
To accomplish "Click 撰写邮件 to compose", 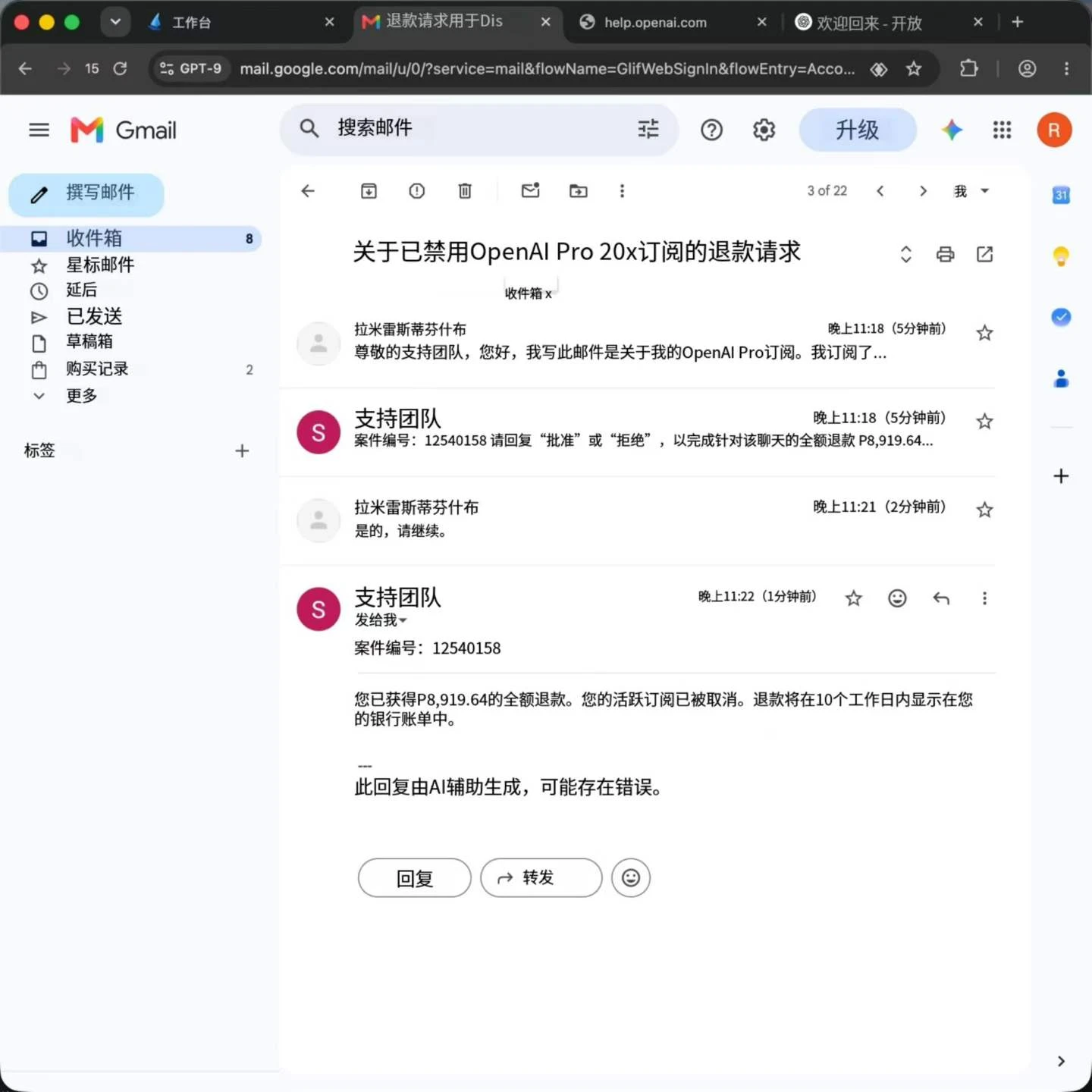I will (x=86, y=194).
